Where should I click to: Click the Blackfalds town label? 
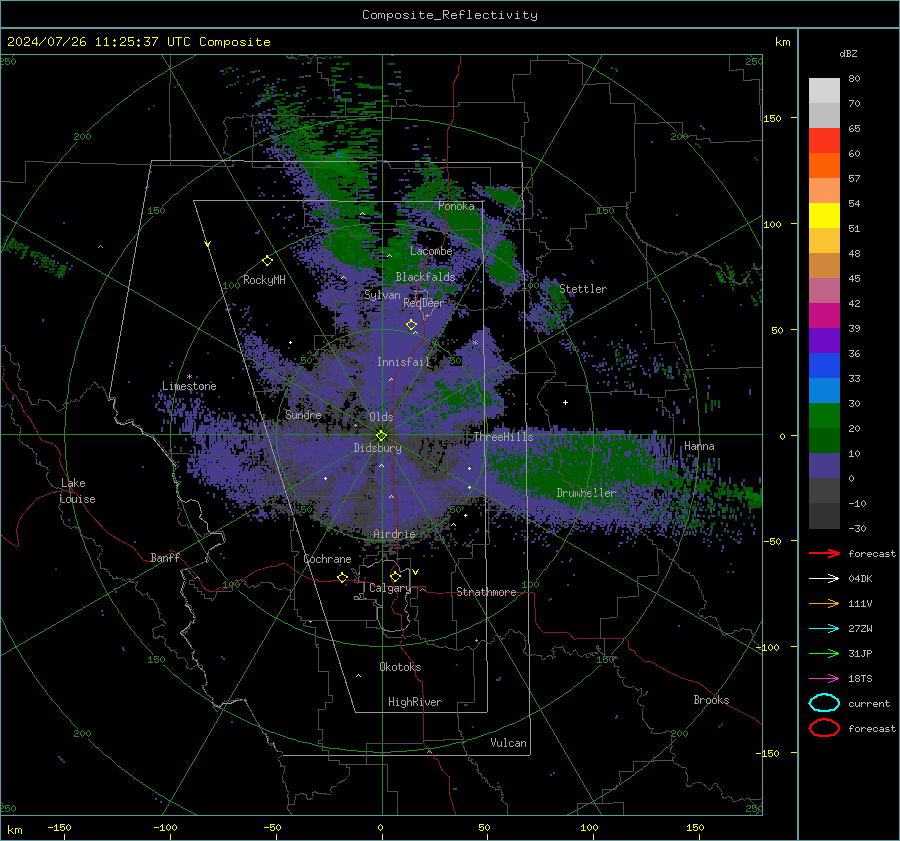[x=425, y=277]
